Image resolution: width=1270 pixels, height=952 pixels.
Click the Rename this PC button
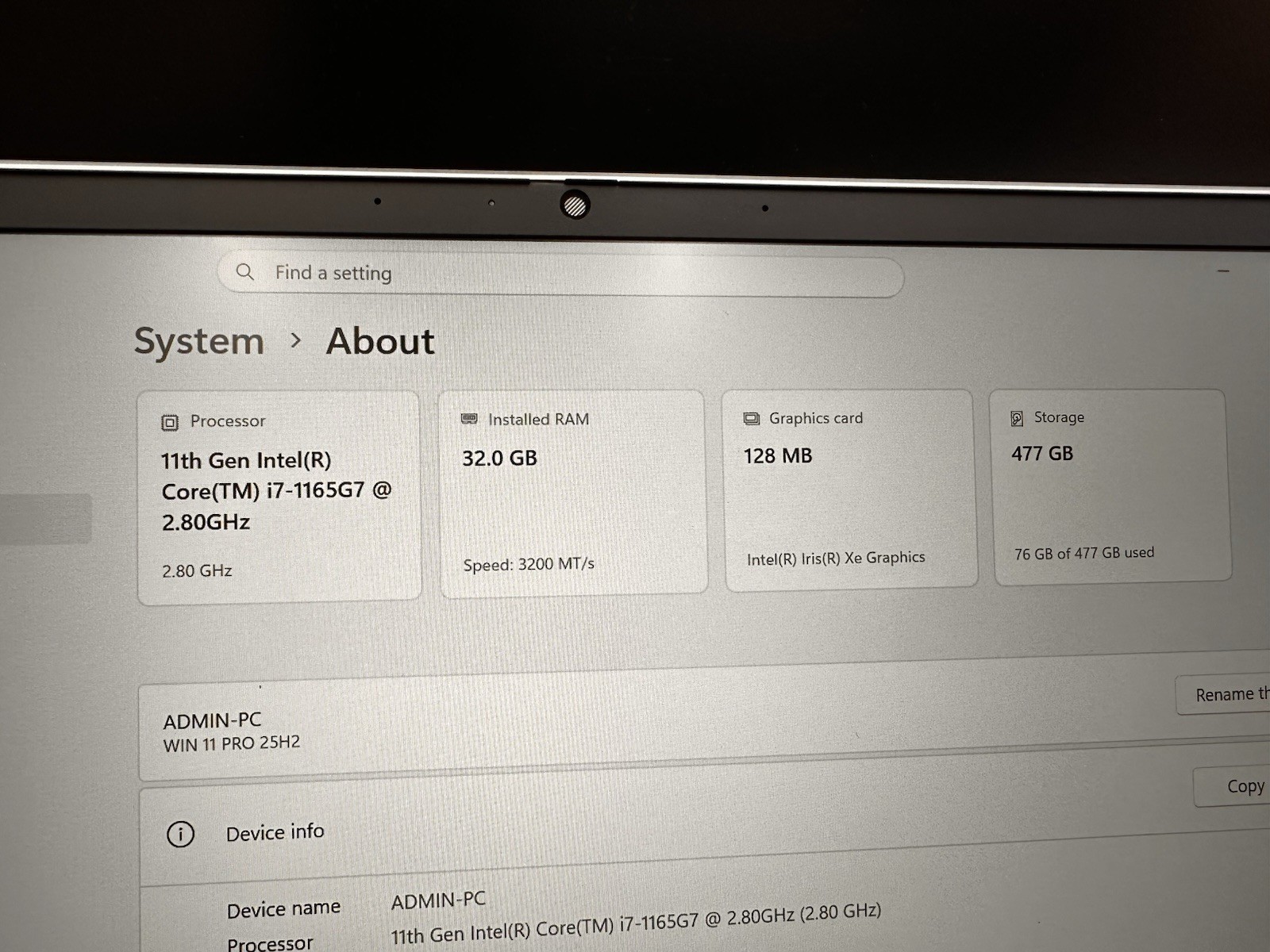1223,695
